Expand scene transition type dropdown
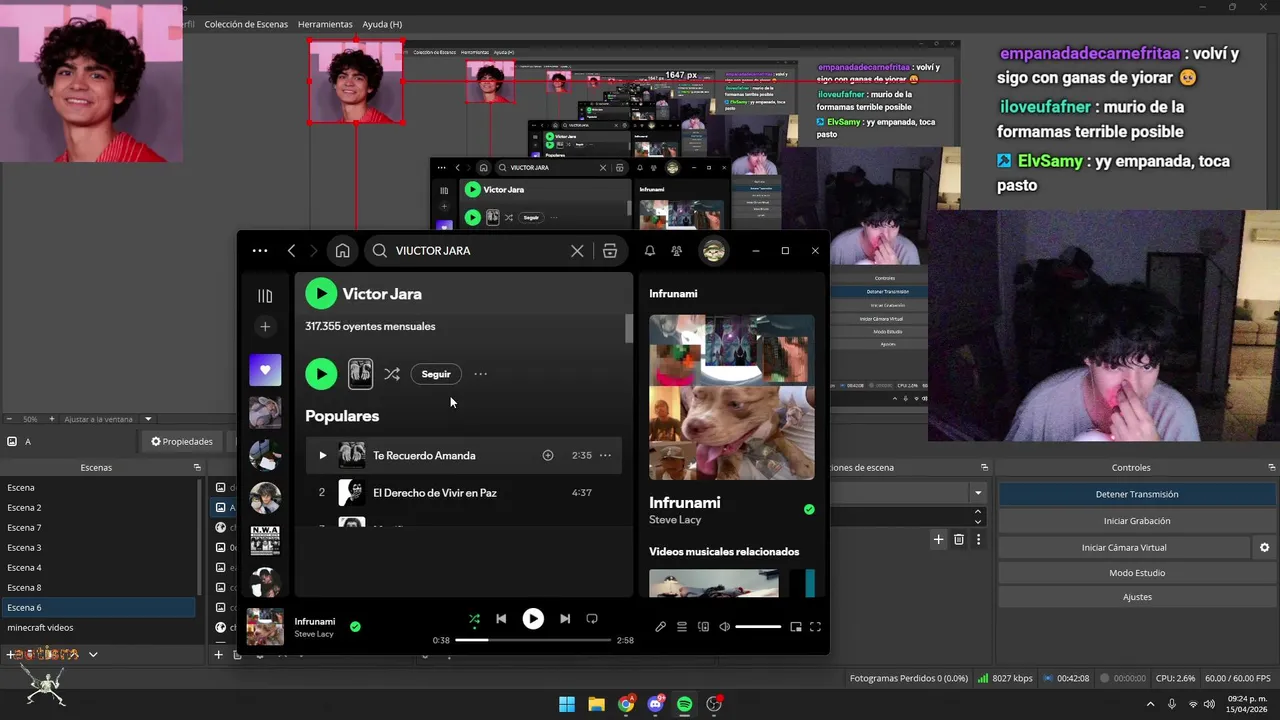Image resolution: width=1280 pixels, height=720 pixels. tap(978, 493)
